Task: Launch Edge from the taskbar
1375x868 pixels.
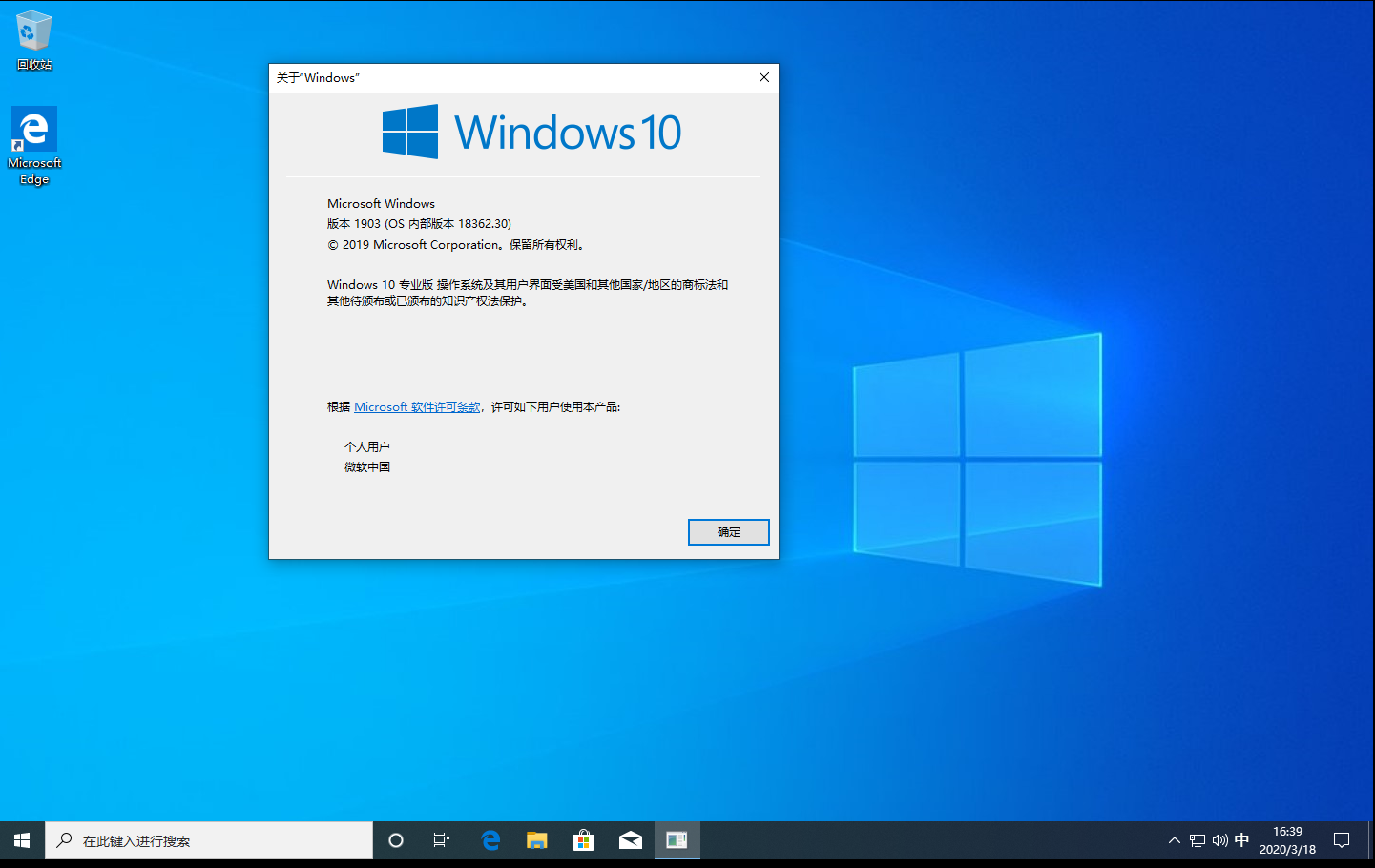Action: [x=490, y=840]
